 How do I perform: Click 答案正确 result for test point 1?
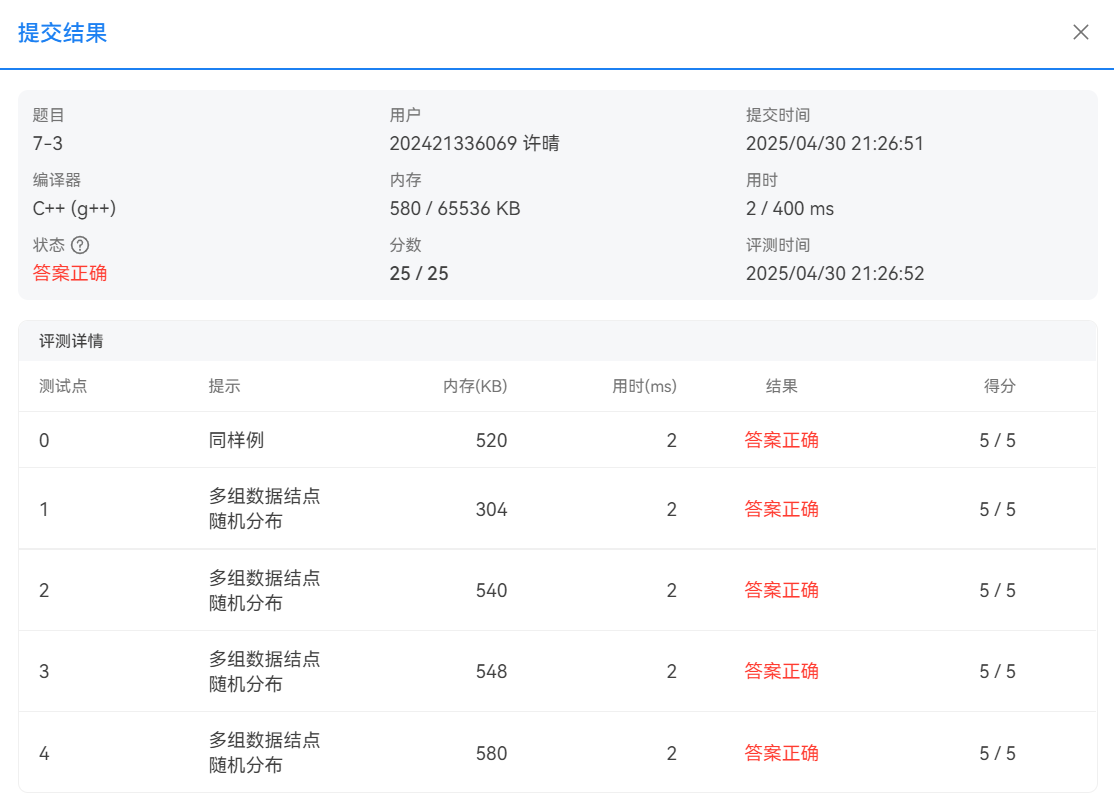[x=782, y=509]
